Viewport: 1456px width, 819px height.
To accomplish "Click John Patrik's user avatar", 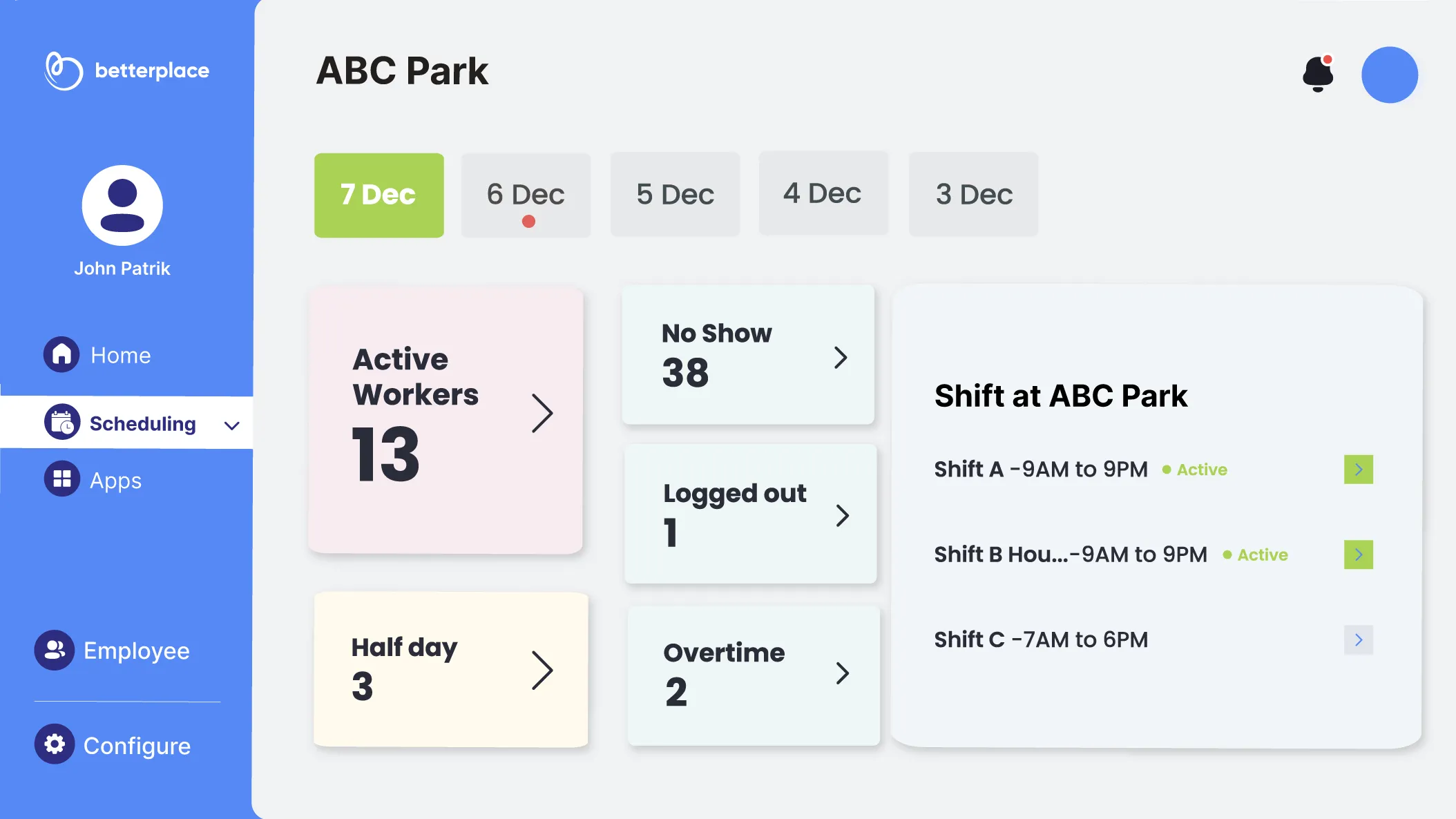I will click(x=122, y=205).
